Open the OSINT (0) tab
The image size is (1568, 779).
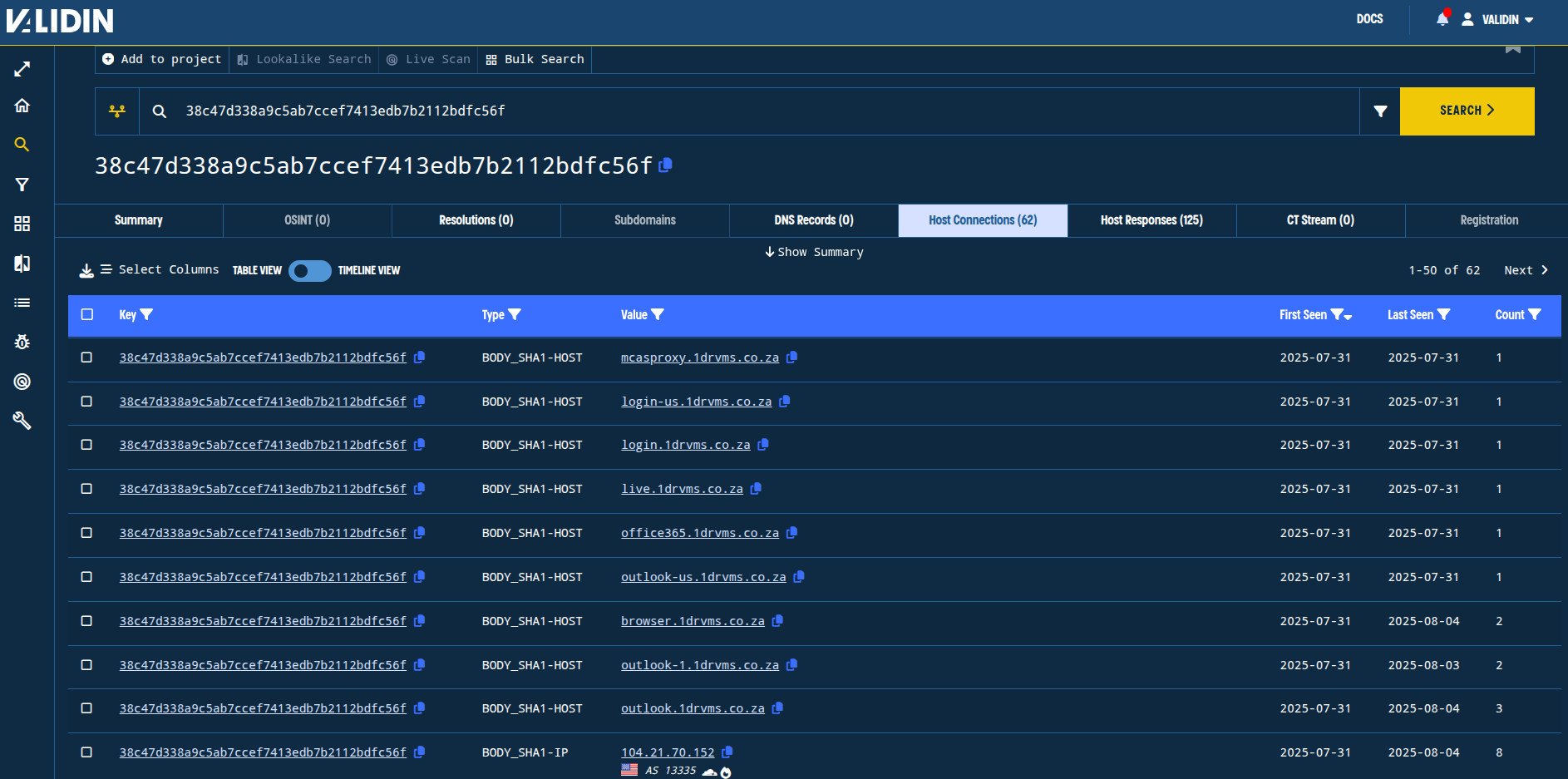308,220
